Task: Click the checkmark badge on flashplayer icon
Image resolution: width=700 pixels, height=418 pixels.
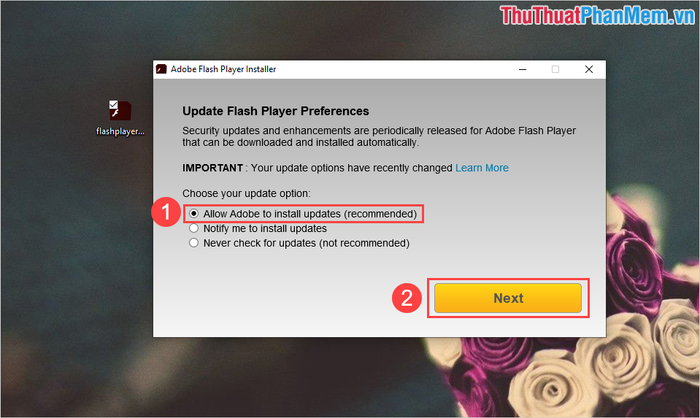Action: pos(113,104)
